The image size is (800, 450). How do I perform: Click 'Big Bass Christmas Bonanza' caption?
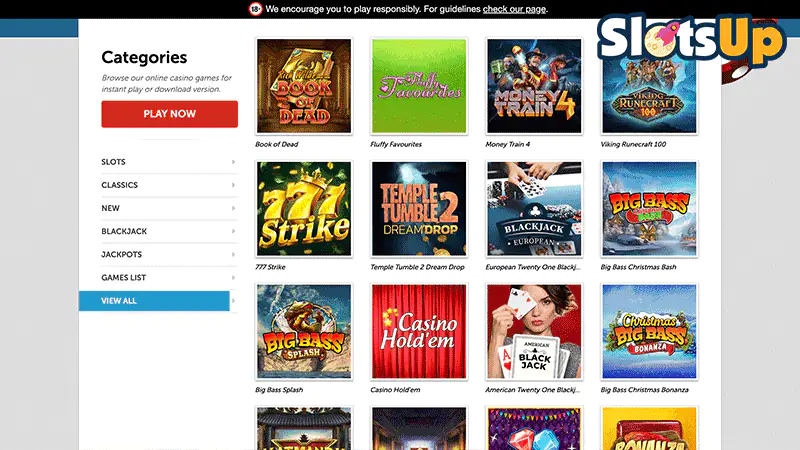pos(644,390)
